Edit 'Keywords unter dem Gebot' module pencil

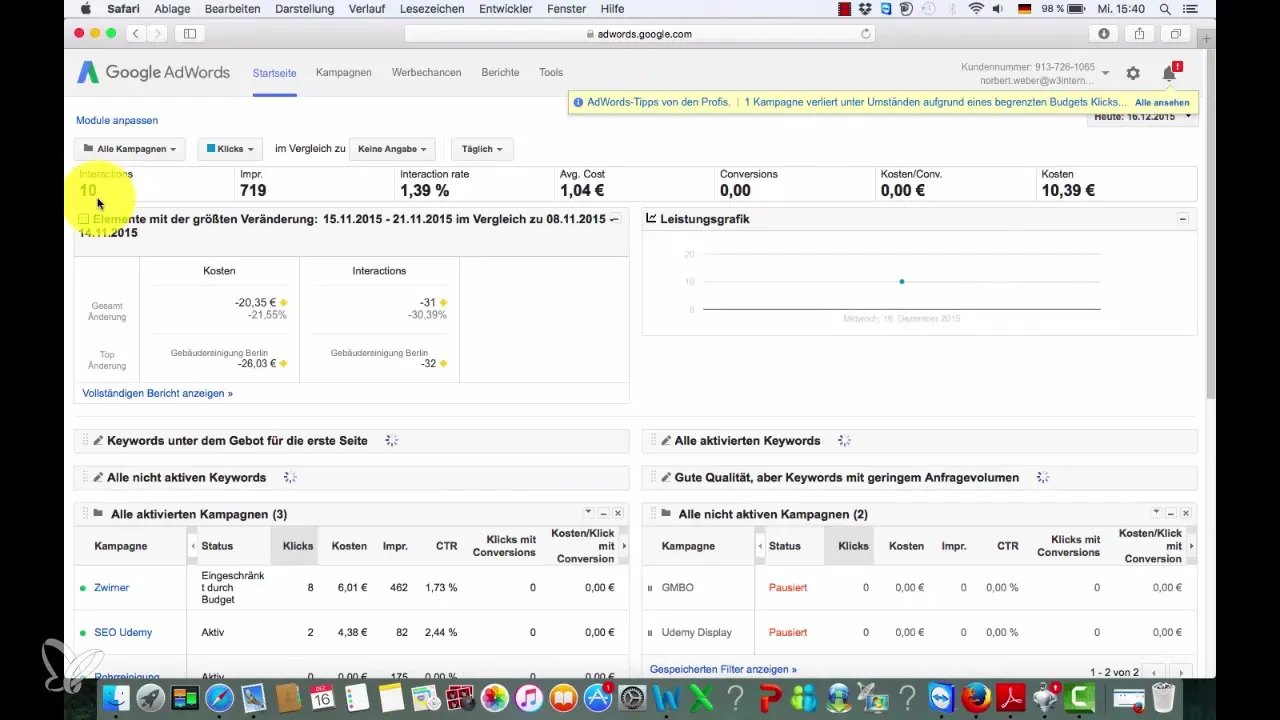click(98, 441)
